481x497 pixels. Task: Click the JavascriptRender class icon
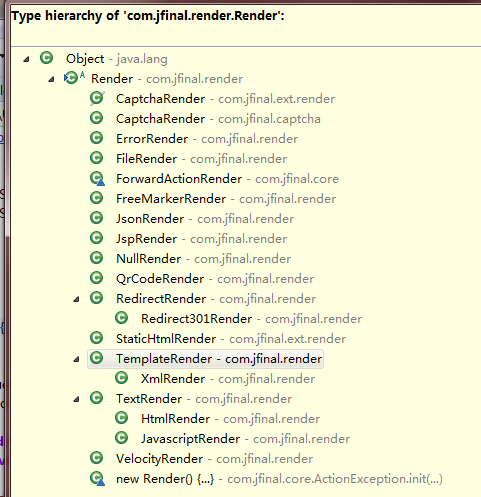122,438
